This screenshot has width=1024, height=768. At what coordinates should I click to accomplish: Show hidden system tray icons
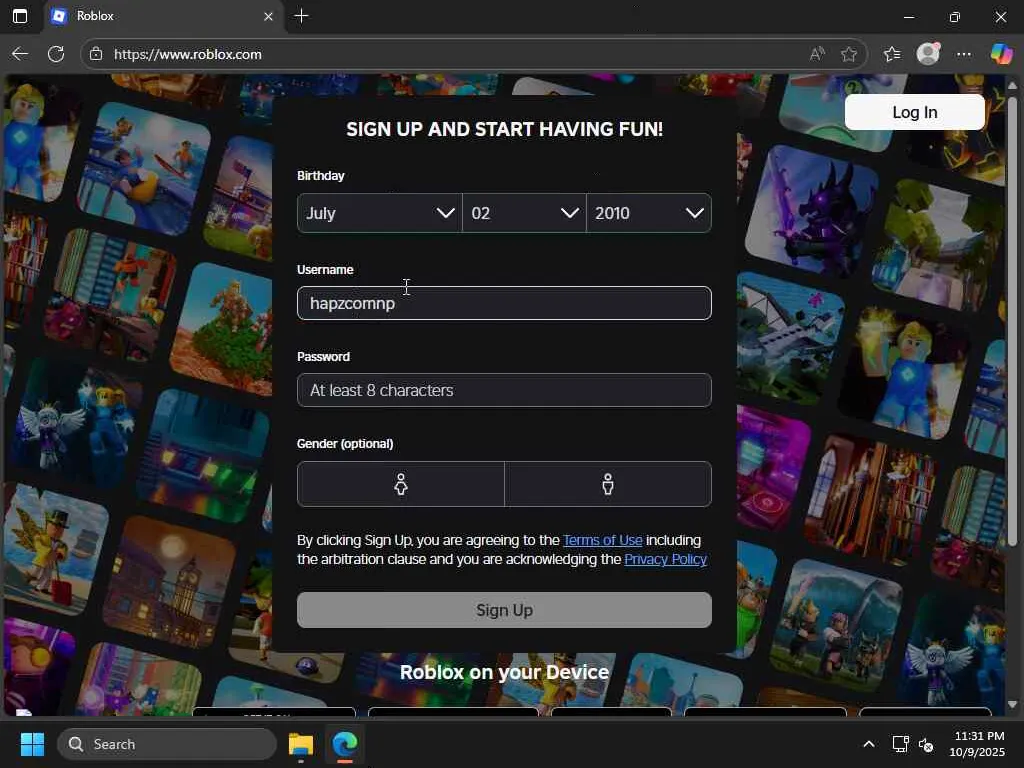[869, 744]
